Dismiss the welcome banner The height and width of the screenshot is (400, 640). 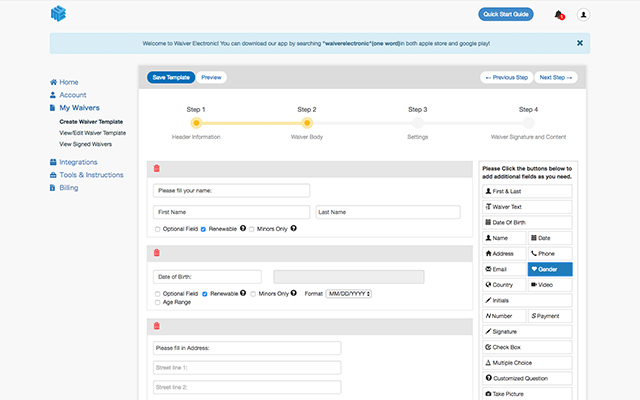[579, 43]
